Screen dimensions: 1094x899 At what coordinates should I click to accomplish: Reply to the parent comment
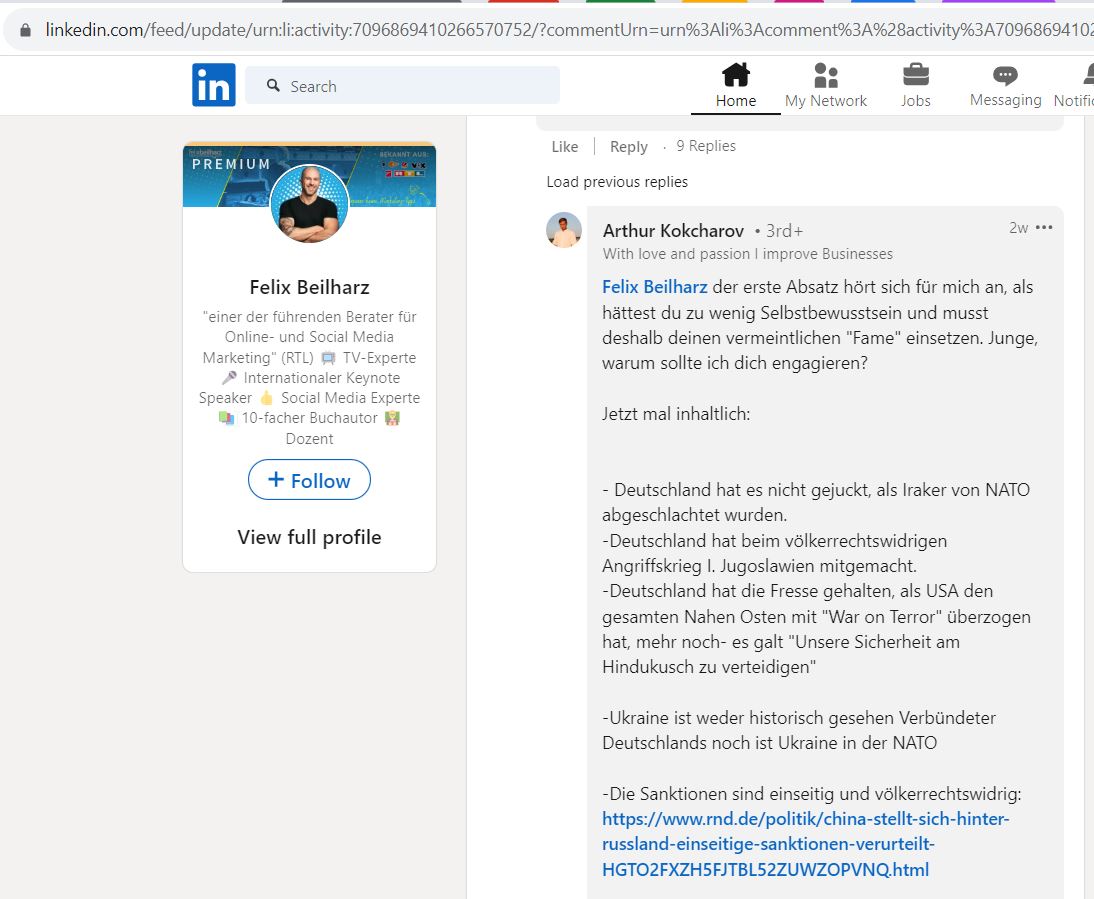(629, 146)
